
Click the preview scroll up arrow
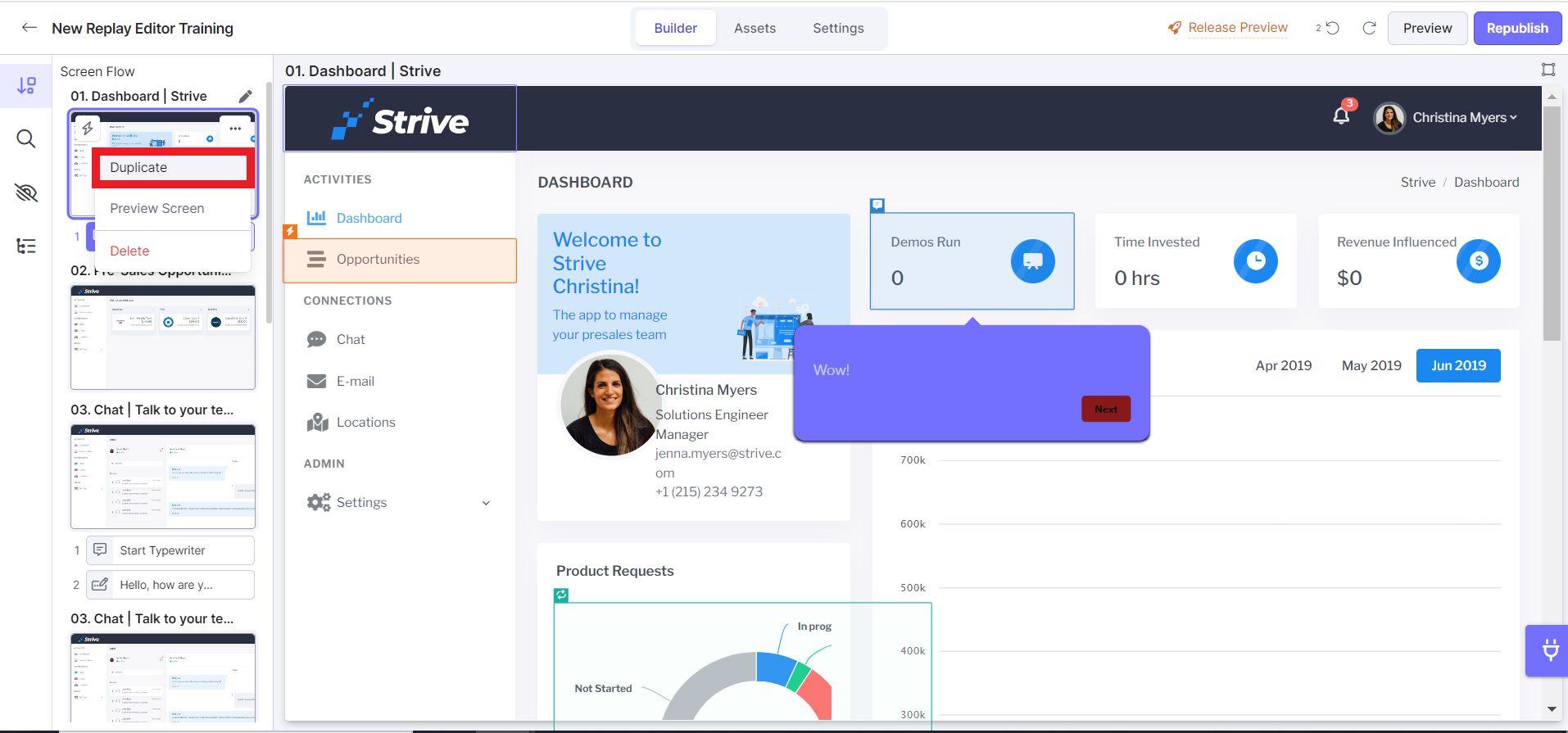1552,97
